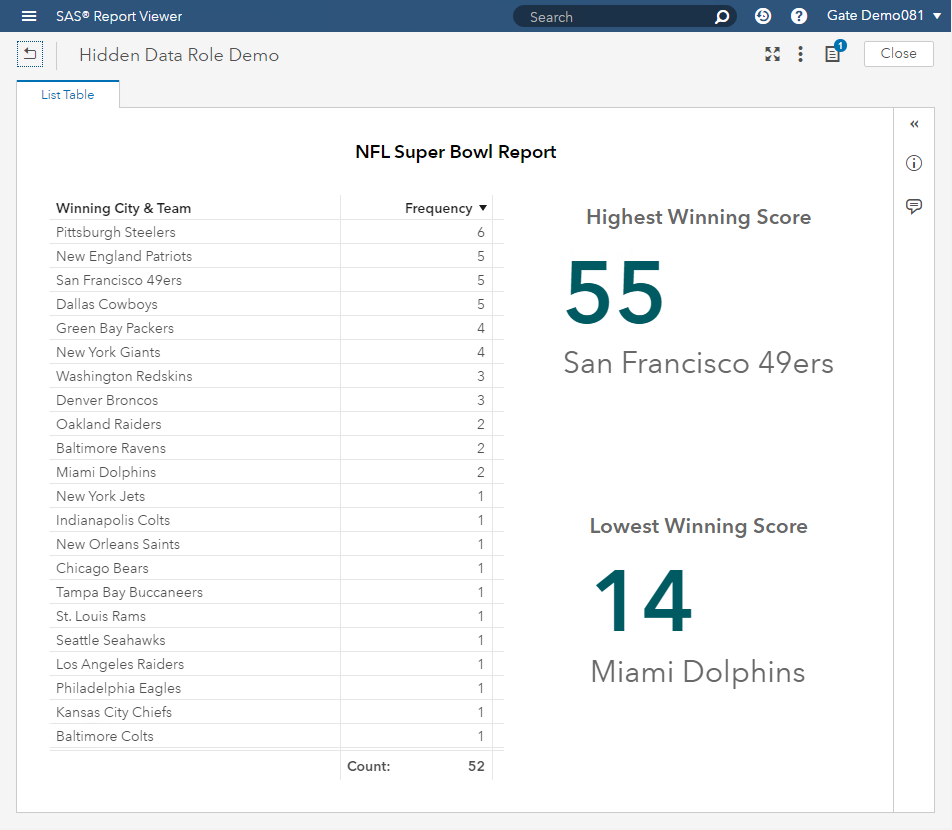Click the Hidden Data Role Demo title
Viewport: 952px width, 830px height.
click(x=179, y=55)
